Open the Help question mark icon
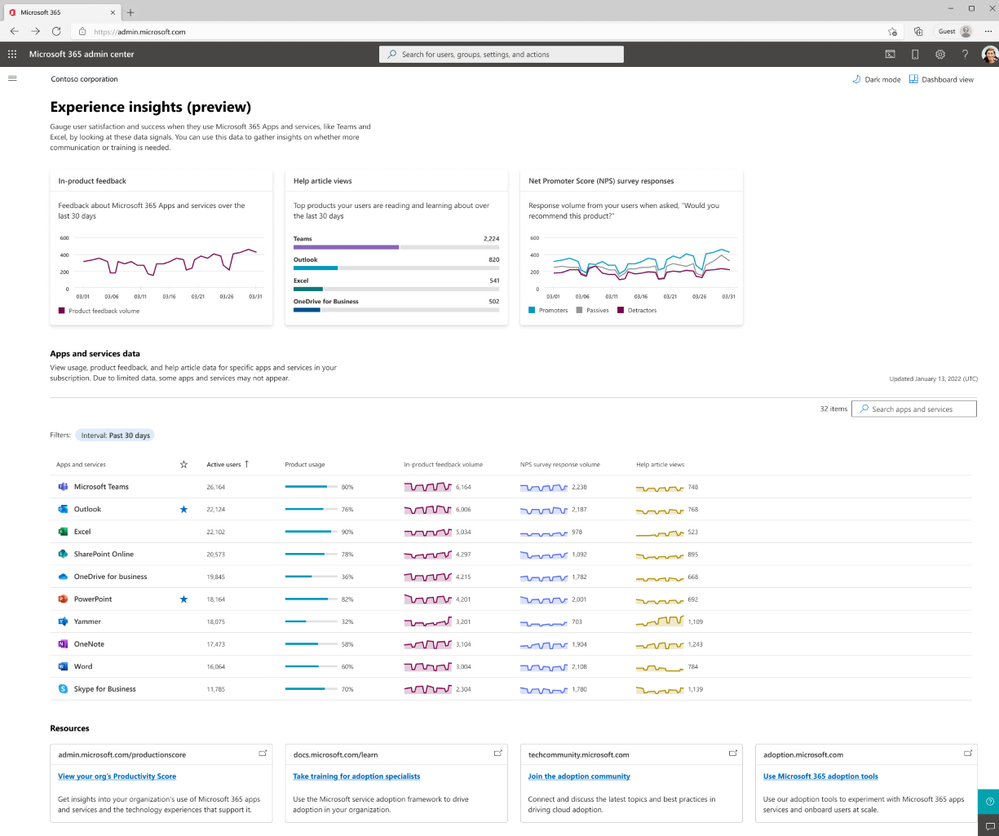This screenshot has height=836, width=999. point(965,54)
